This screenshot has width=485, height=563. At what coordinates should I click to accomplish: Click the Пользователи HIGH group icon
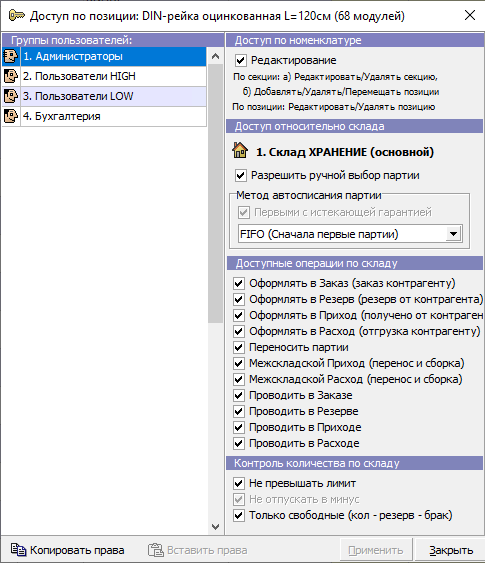[x=11, y=76]
